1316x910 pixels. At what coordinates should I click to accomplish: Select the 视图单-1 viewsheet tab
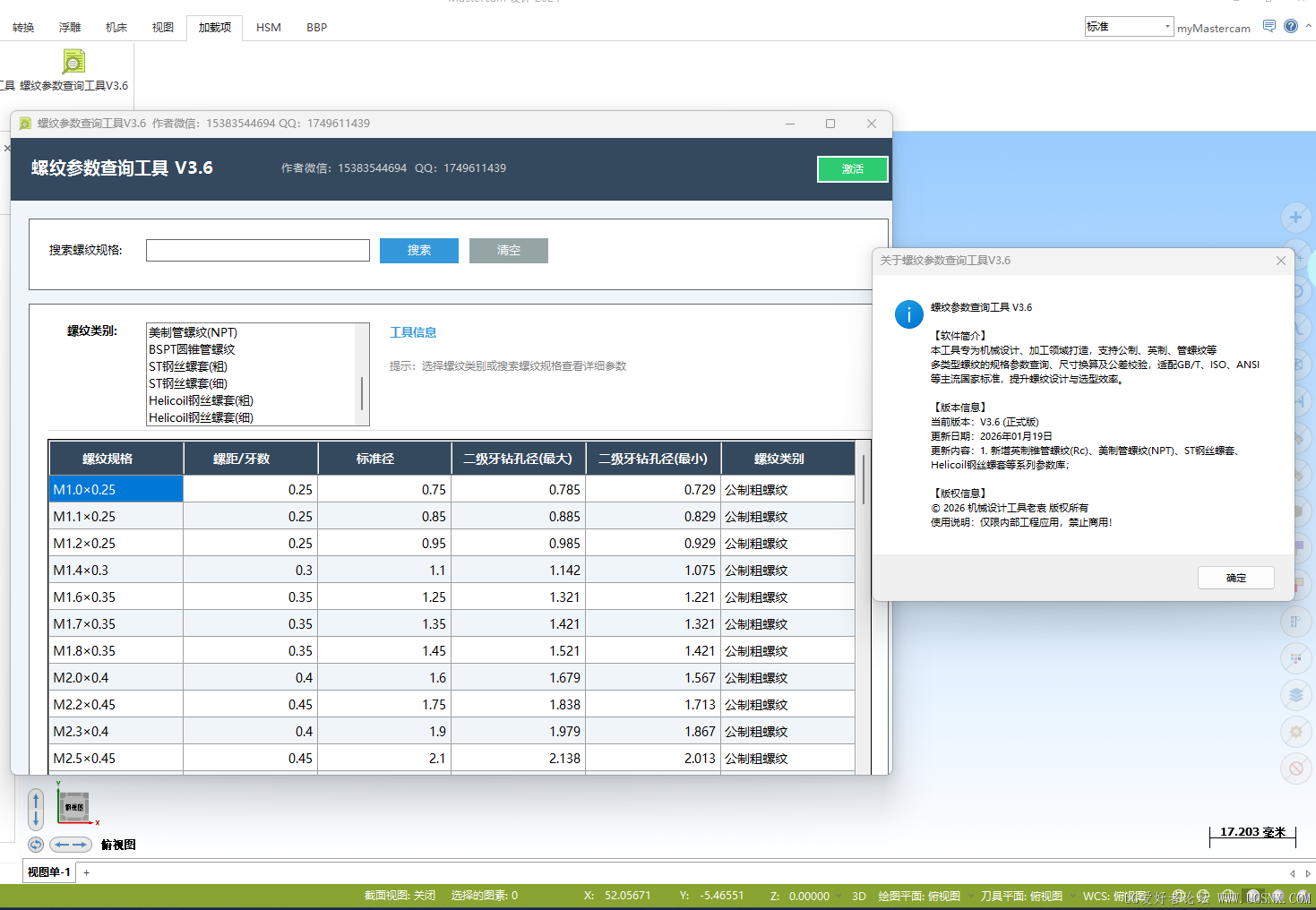(49, 872)
